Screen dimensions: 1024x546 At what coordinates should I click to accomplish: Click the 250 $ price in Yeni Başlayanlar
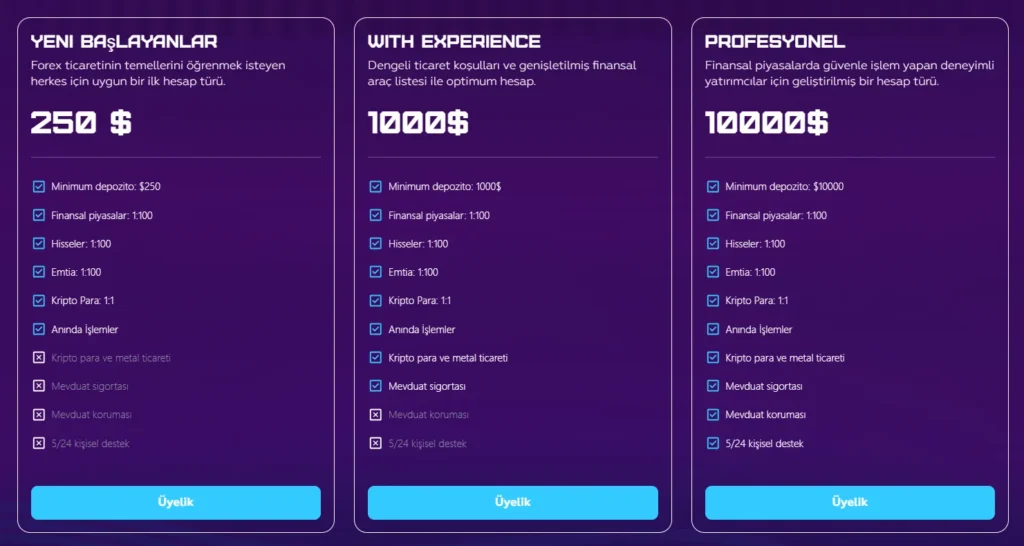[81, 123]
